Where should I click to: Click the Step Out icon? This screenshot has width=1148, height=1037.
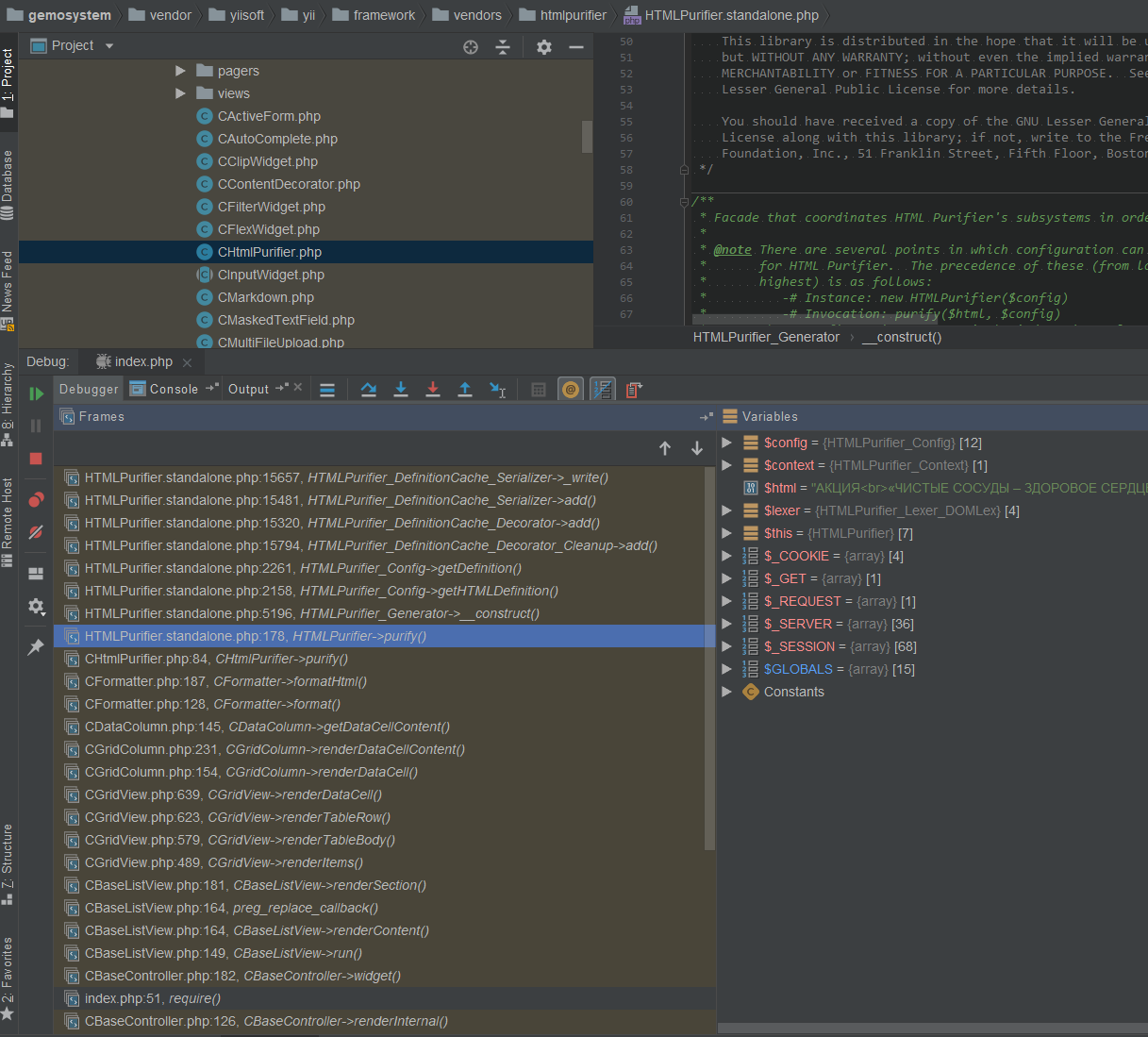pyautogui.click(x=465, y=390)
